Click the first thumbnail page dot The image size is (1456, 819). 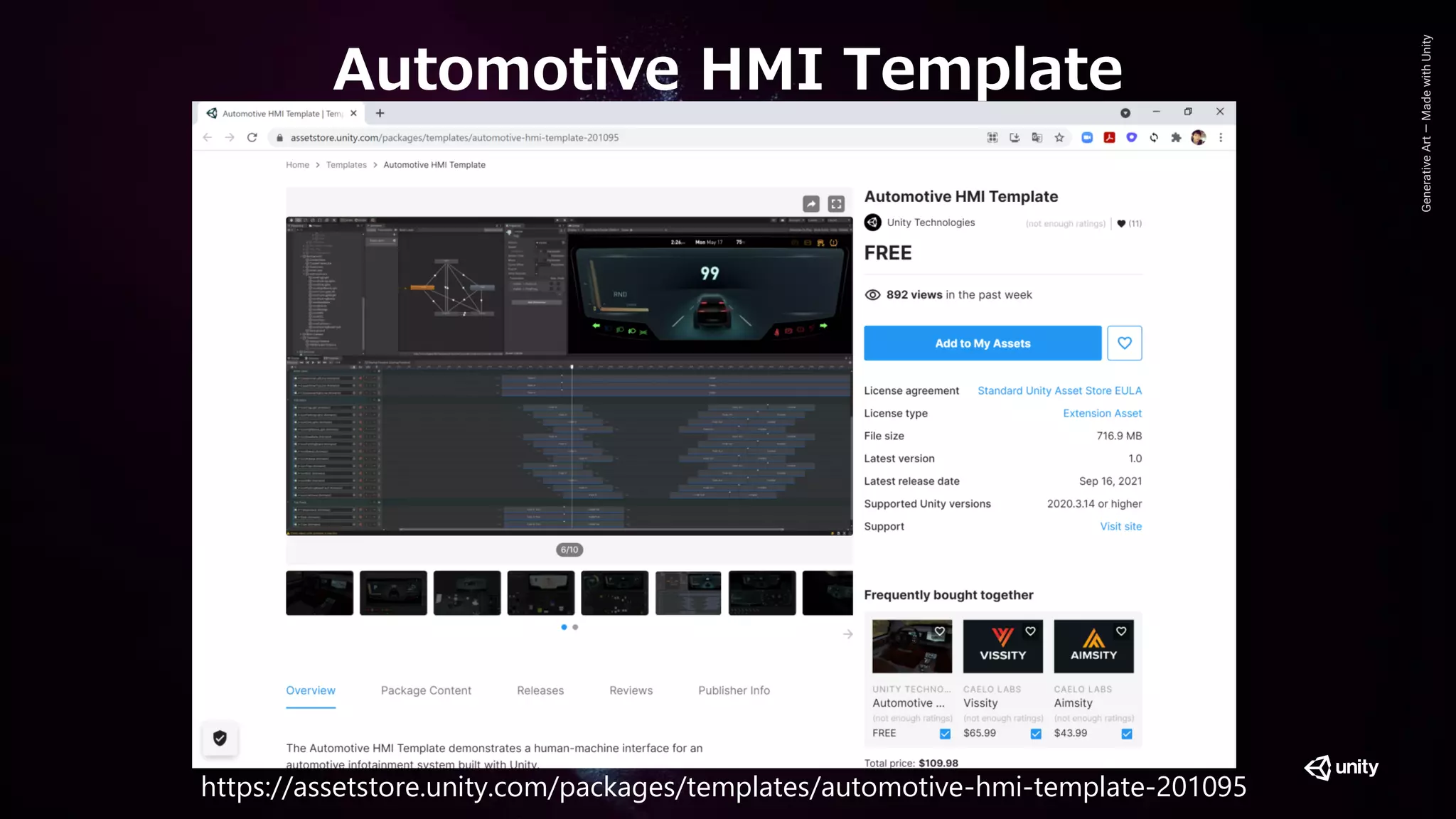tap(564, 627)
